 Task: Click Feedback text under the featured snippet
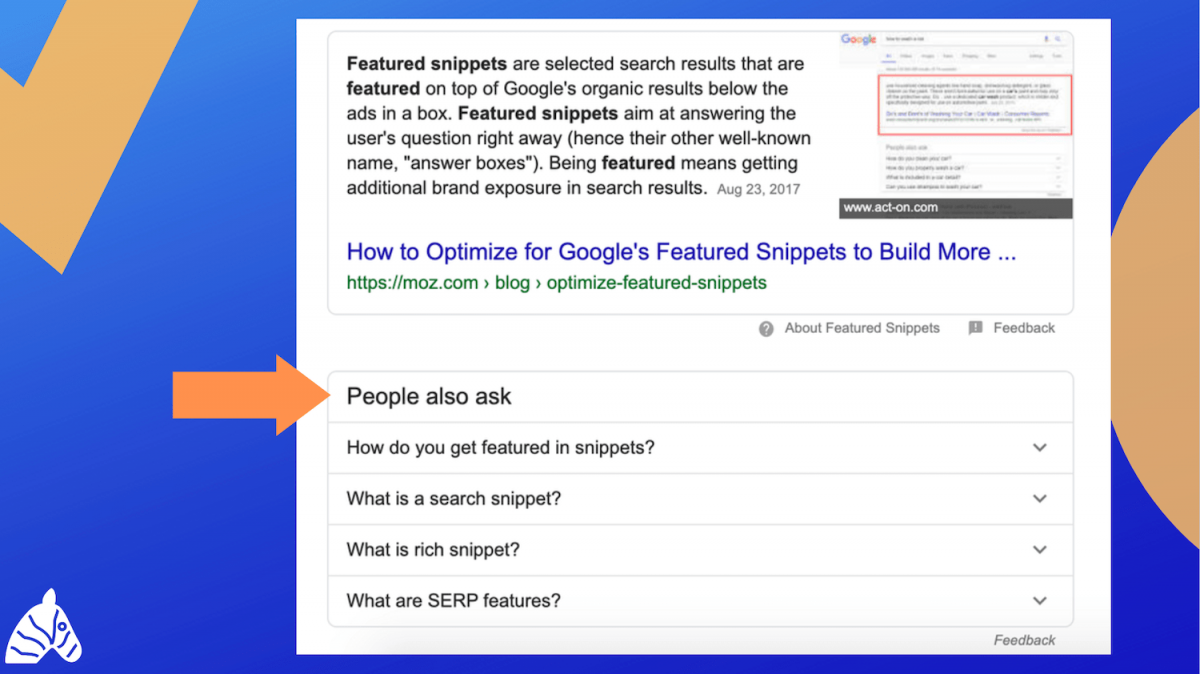click(x=1024, y=328)
